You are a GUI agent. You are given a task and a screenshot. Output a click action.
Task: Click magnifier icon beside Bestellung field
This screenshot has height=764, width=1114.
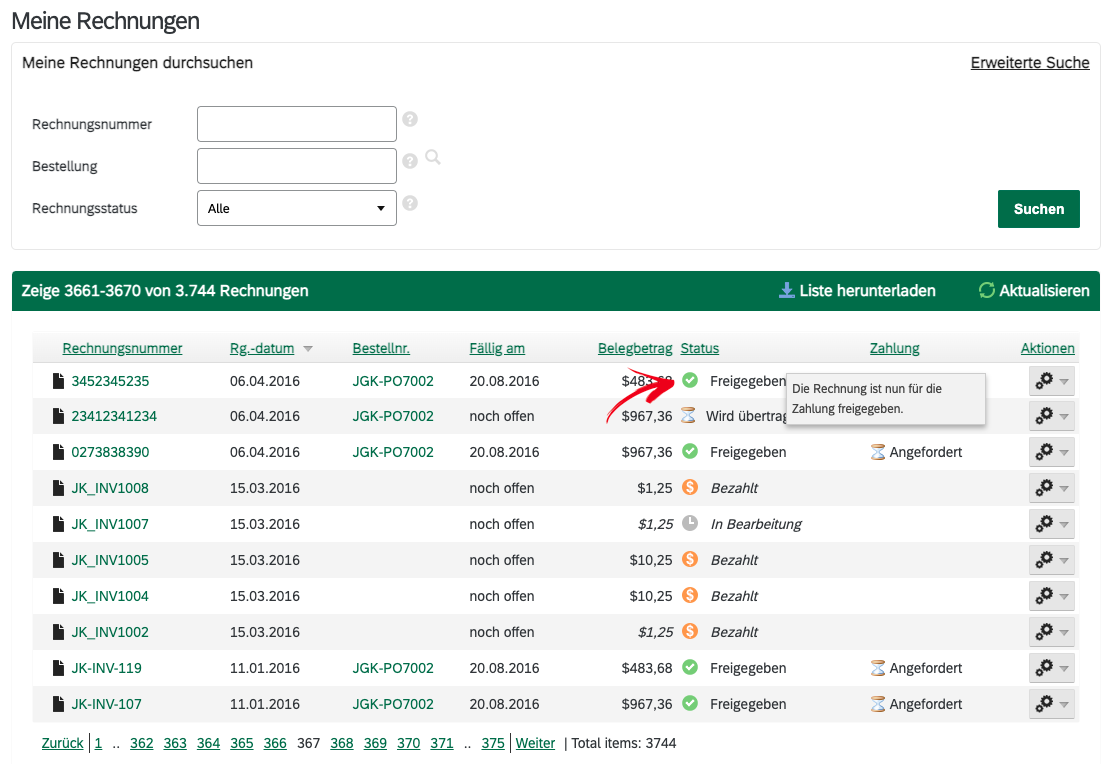click(433, 157)
